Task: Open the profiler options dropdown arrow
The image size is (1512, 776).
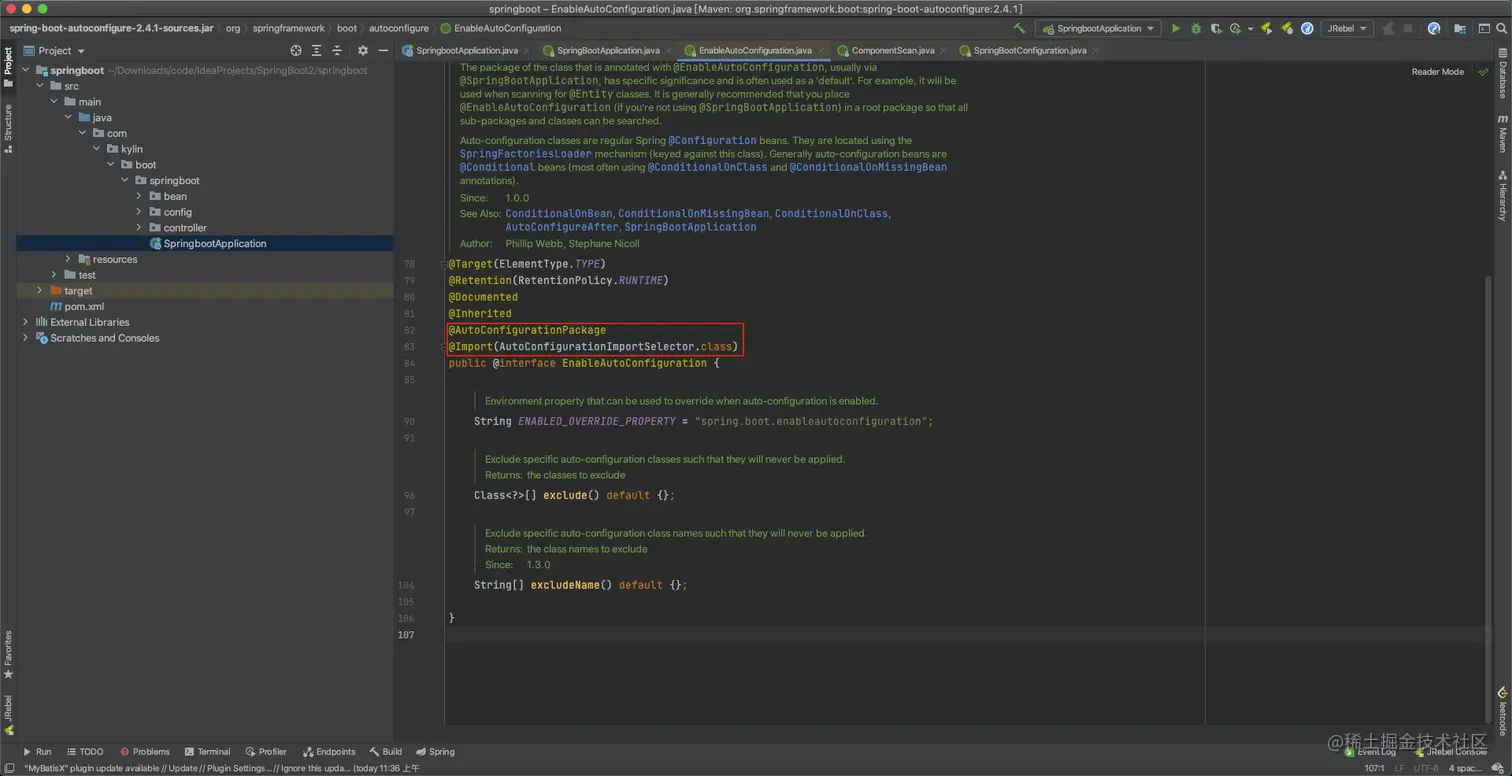Action: [1250, 29]
